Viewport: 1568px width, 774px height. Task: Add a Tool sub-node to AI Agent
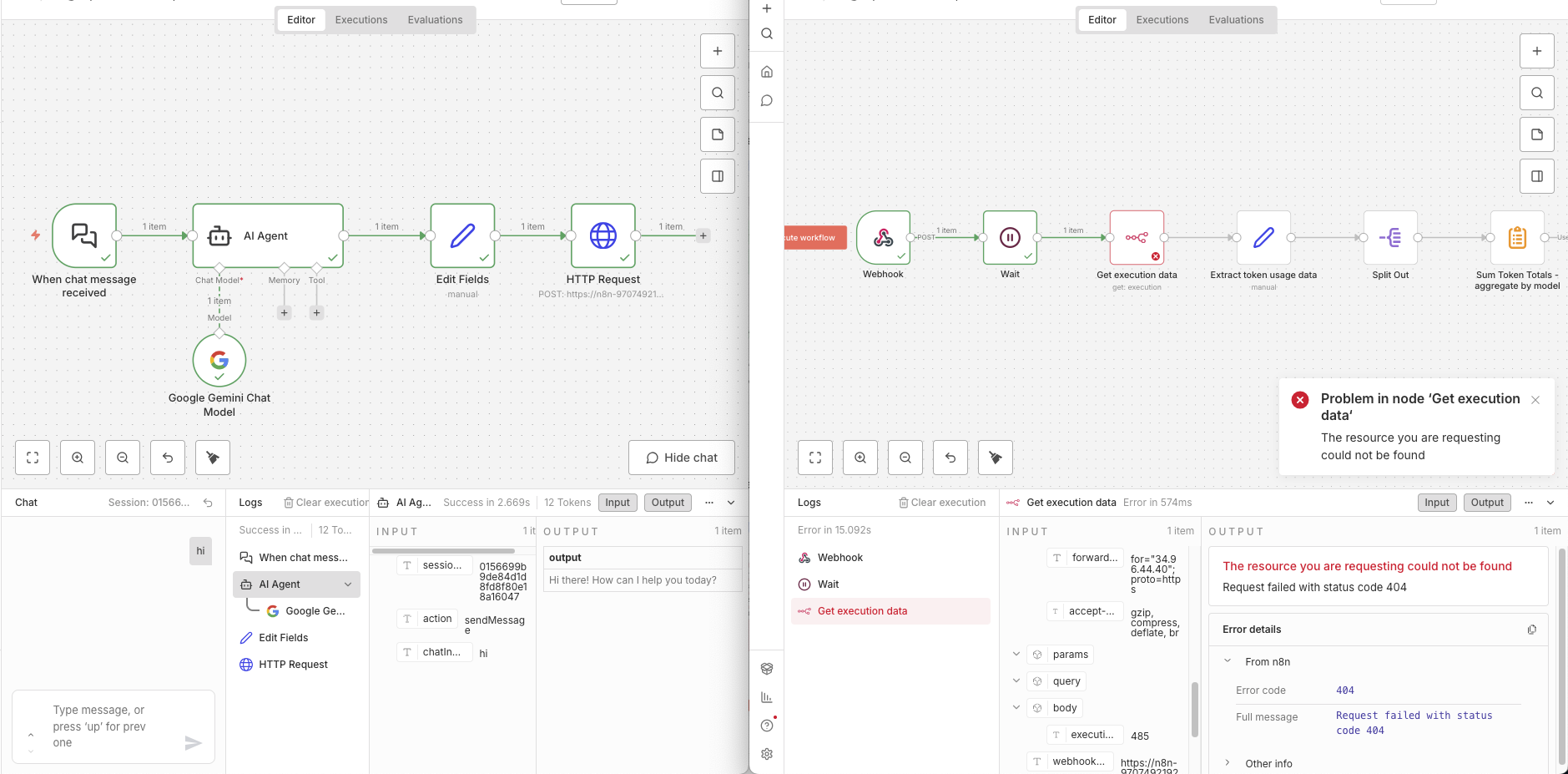pyautogui.click(x=316, y=313)
